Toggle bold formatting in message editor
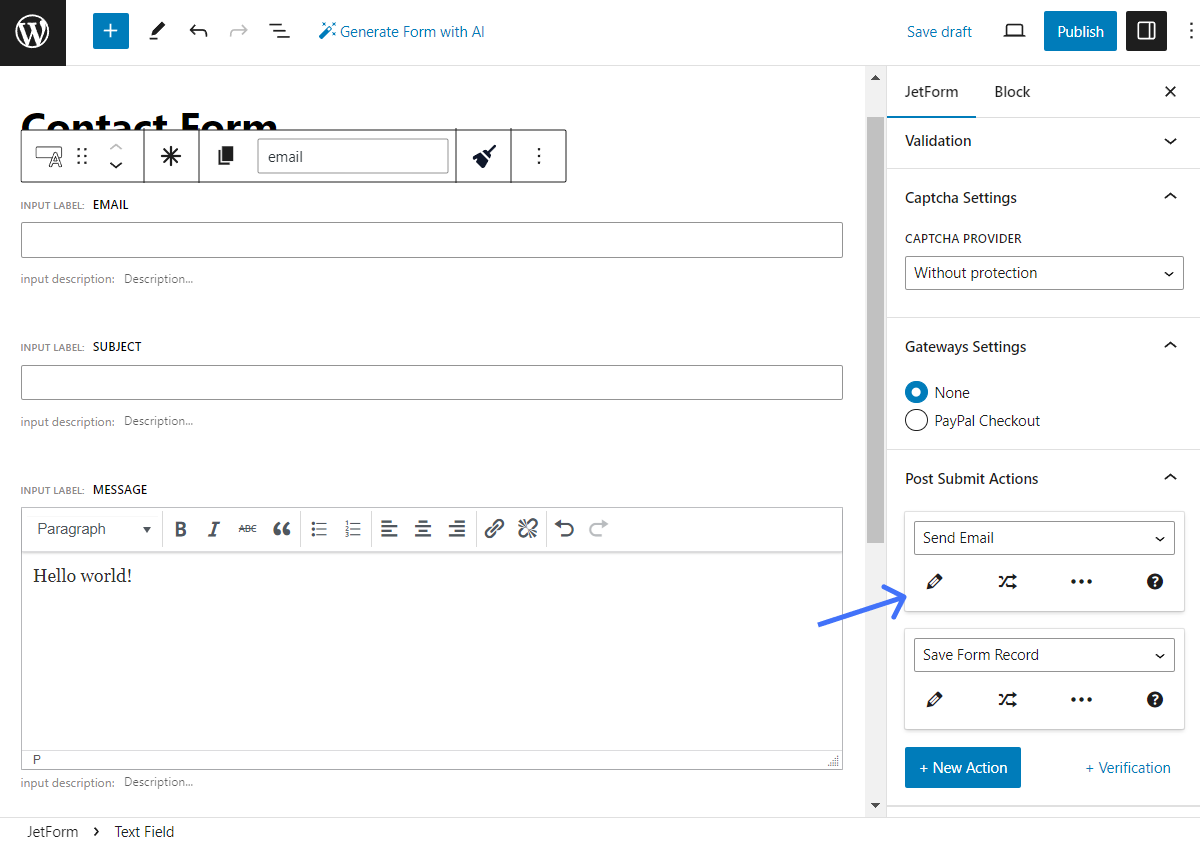Viewport: 1200px width, 842px height. click(x=181, y=529)
